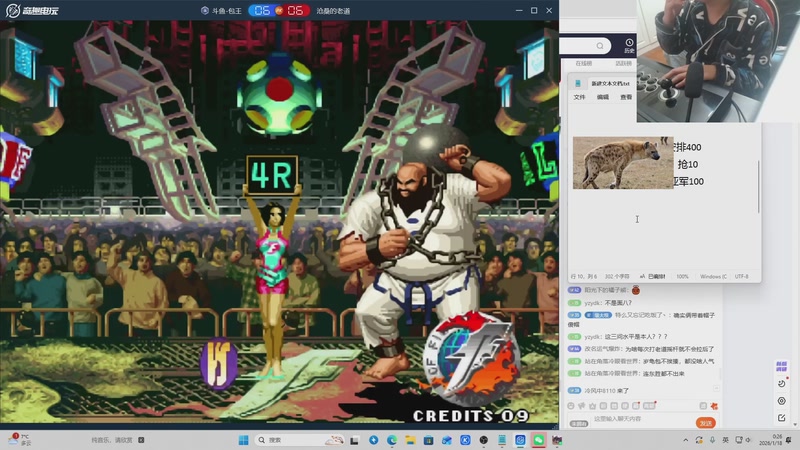The height and width of the screenshot is (450, 800).
Task: Click the UTF-8 encoding in Notepad status bar
Action: point(741,277)
